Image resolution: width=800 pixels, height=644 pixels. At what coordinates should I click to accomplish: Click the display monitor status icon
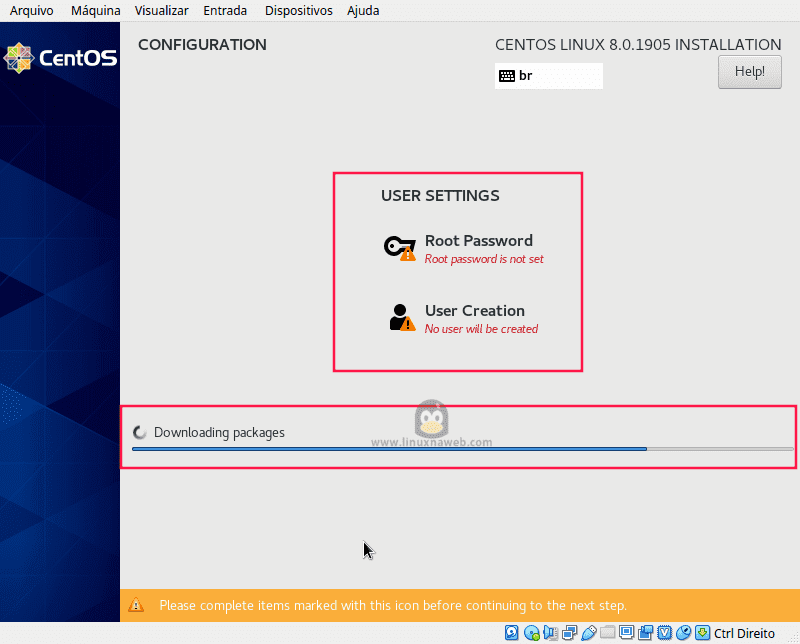pos(626,633)
